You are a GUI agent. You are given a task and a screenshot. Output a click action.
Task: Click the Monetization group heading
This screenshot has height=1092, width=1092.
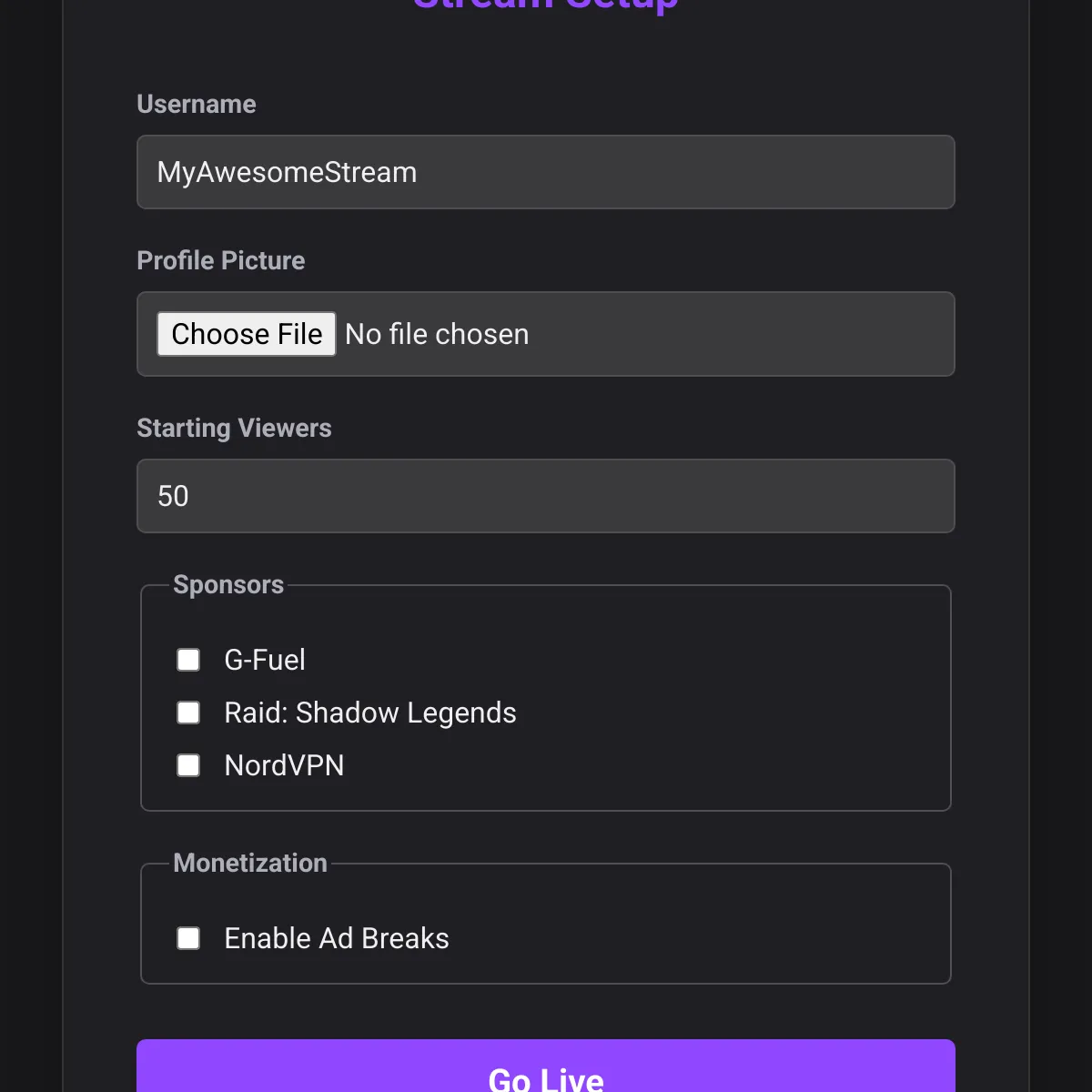[x=250, y=863]
